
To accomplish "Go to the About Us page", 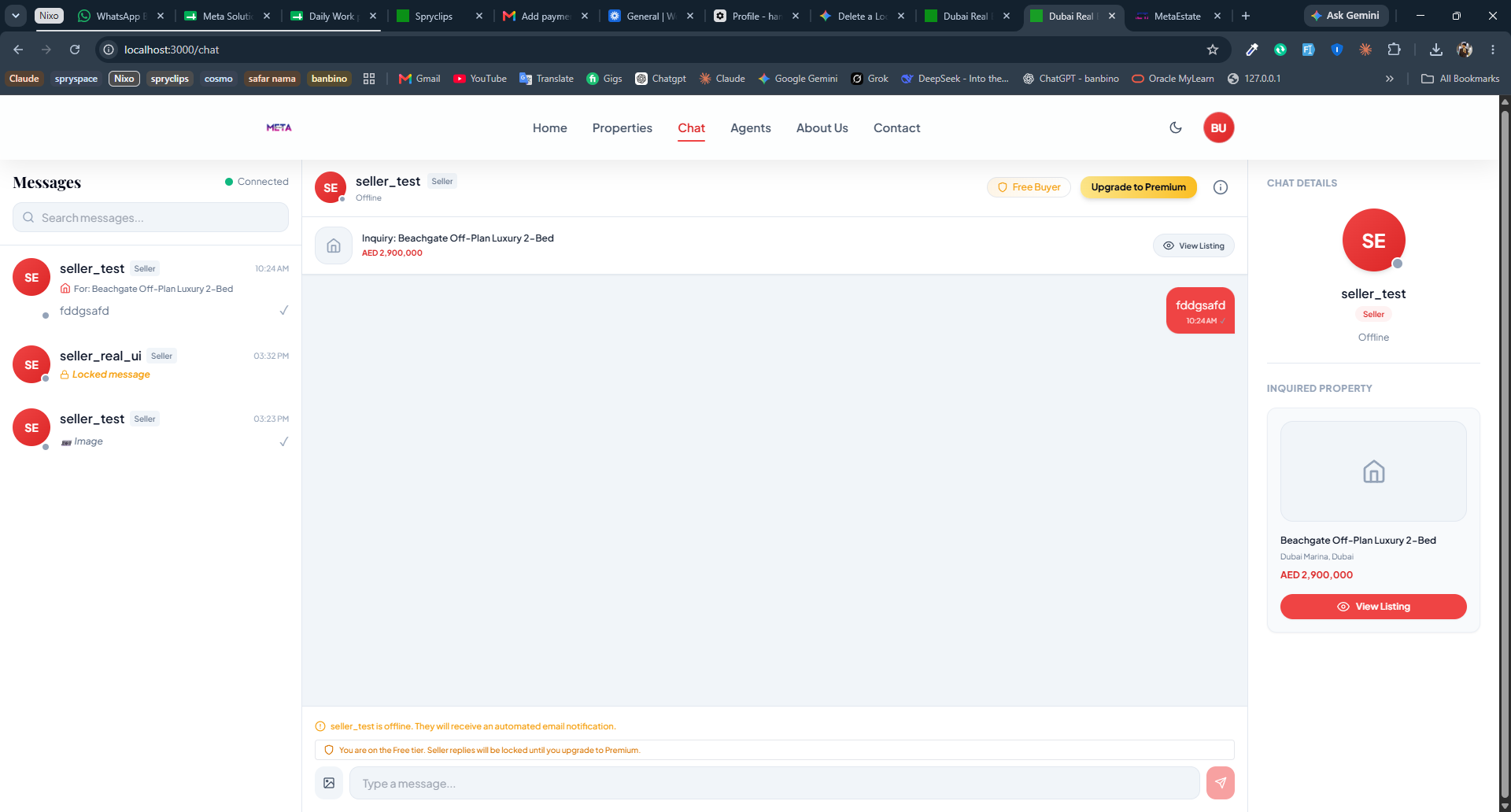I will [x=822, y=128].
